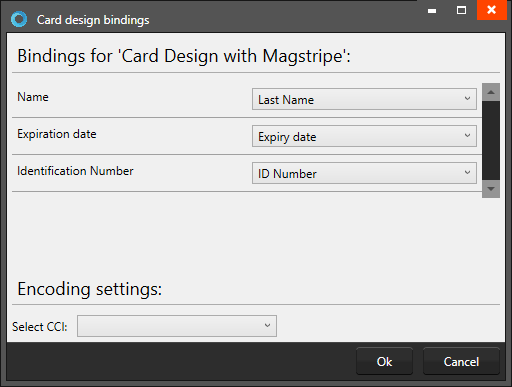Click the Cancel button
The height and width of the screenshot is (387, 512).
click(x=461, y=361)
